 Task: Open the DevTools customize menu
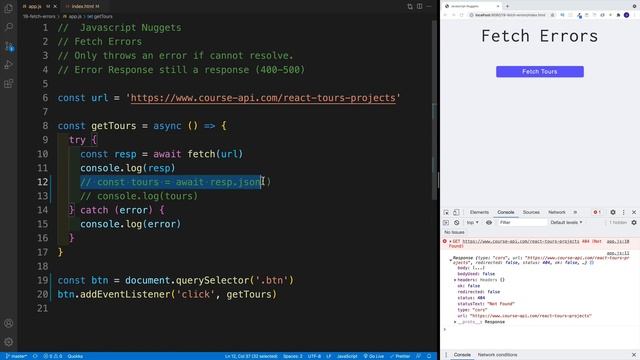tap(623, 212)
